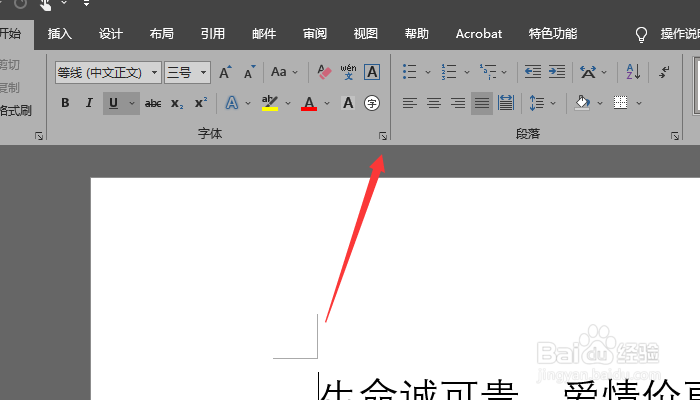Open the Paragraph dialog launcher
Viewport: 700px width, 400px height.
tap(675, 136)
